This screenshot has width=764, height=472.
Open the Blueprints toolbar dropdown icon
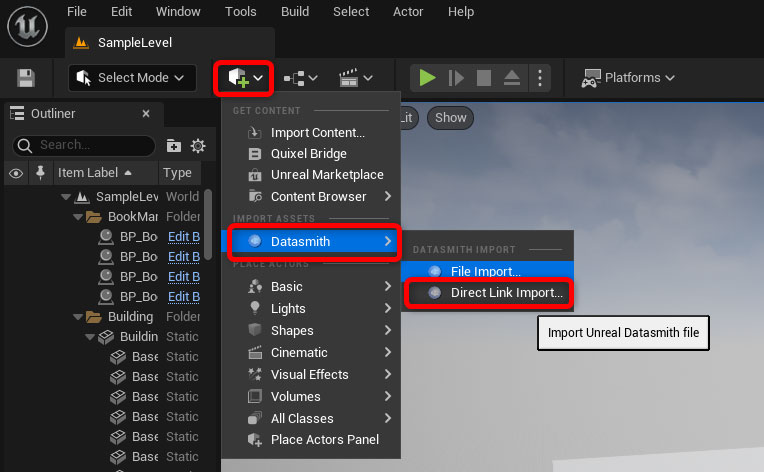tap(300, 78)
